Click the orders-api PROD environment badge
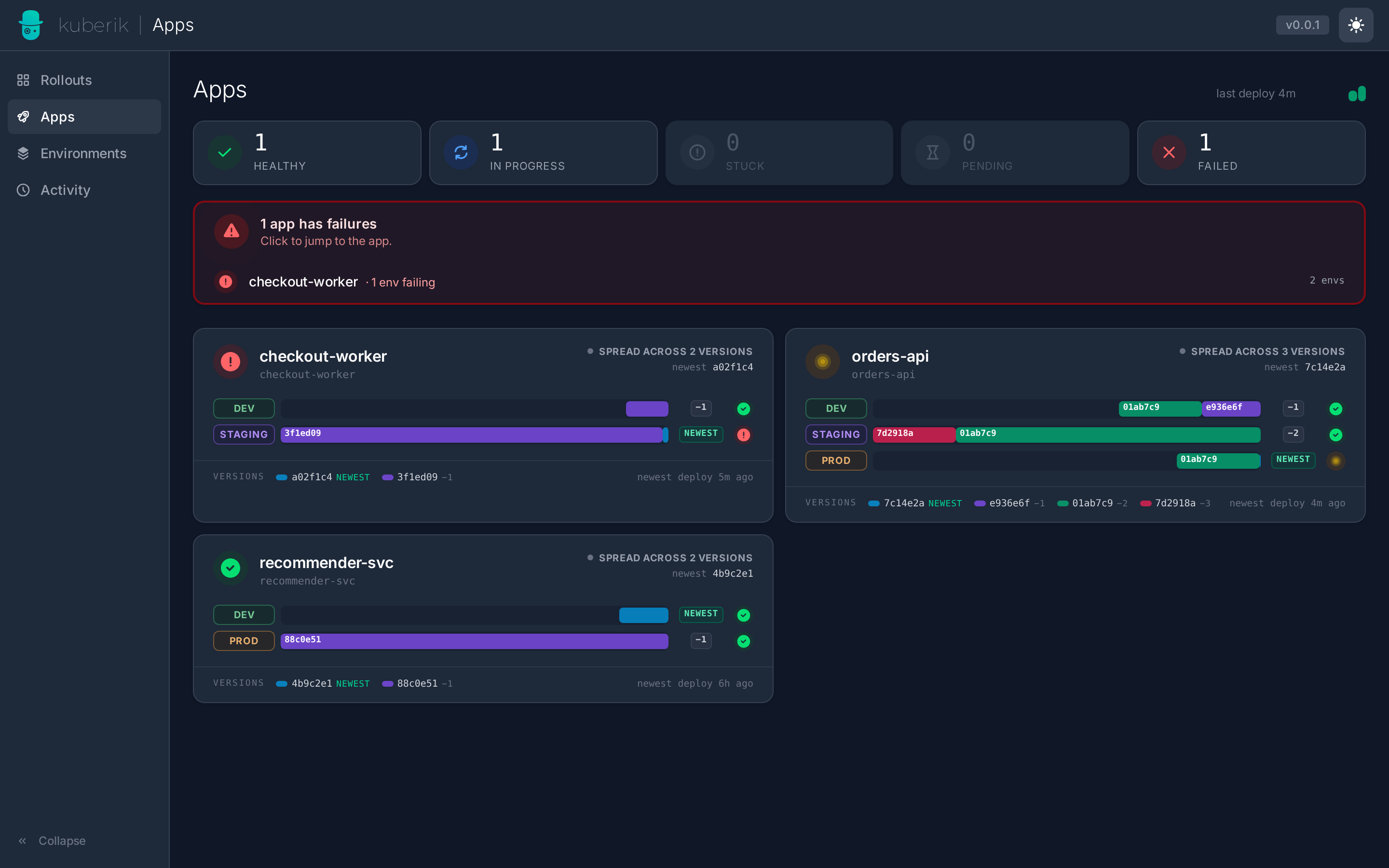The image size is (1389, 868). pyautogui.click(x=836, y=460)
